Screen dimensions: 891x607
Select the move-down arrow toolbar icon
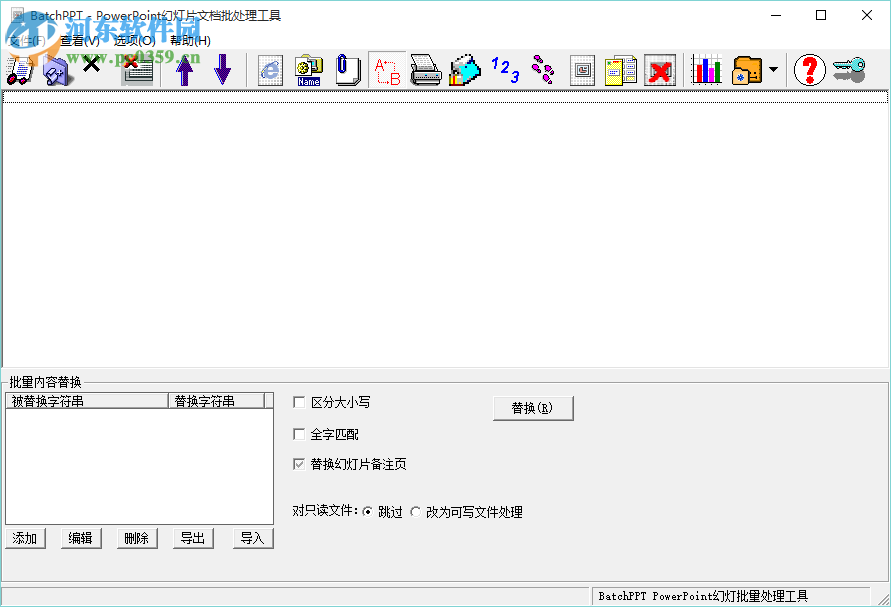pos(222,70)
